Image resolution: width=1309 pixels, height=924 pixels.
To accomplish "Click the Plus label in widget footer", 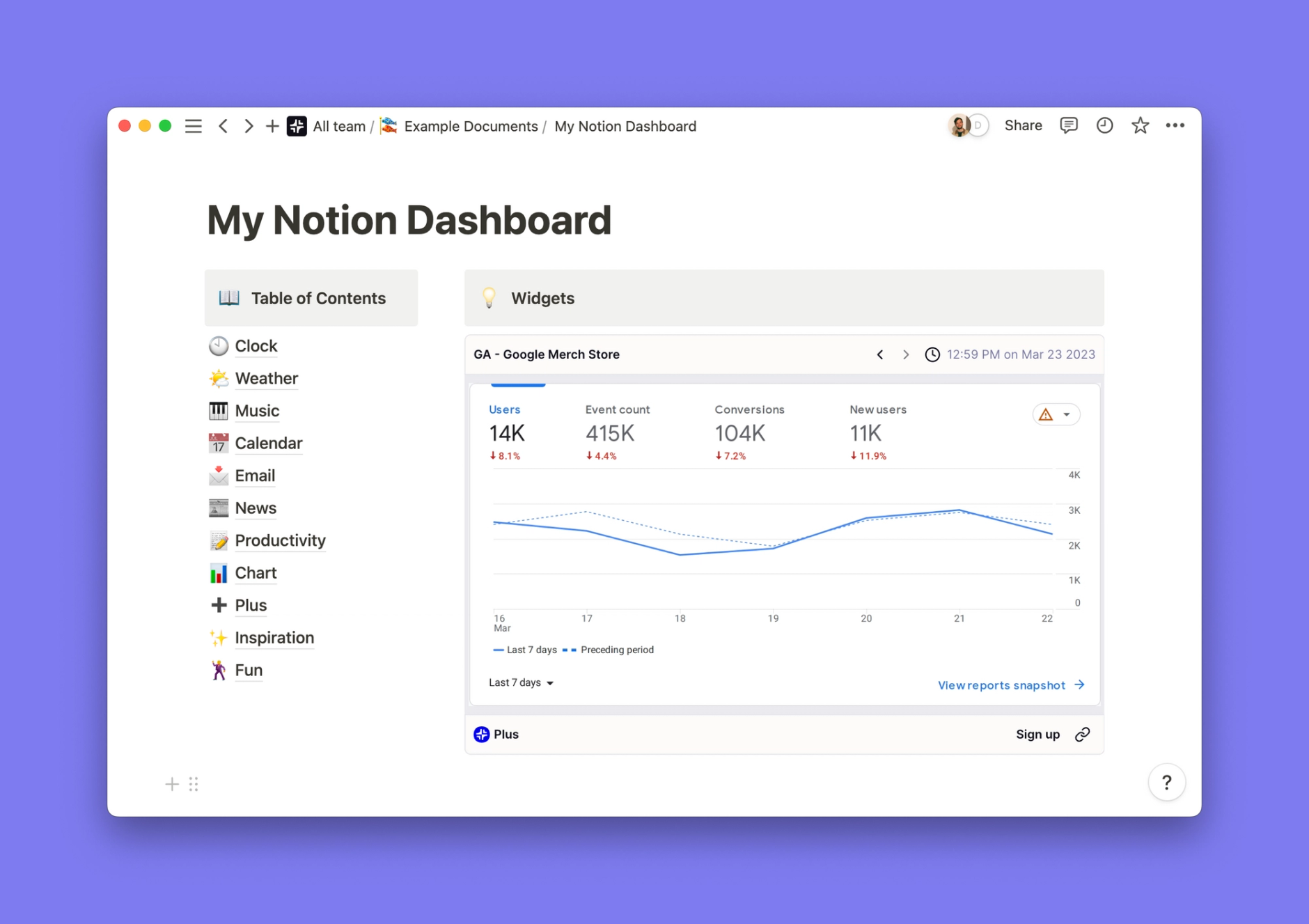I will 506,735.
